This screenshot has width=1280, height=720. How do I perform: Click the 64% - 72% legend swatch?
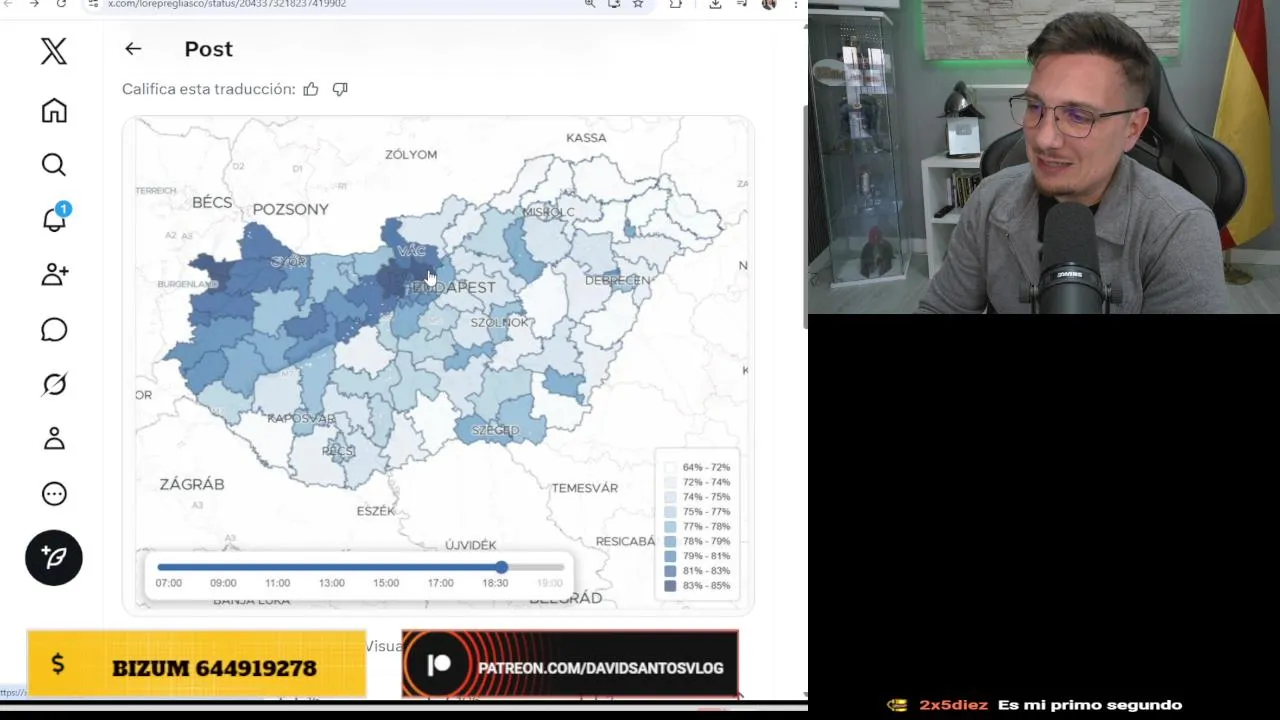tap(670, 467)
